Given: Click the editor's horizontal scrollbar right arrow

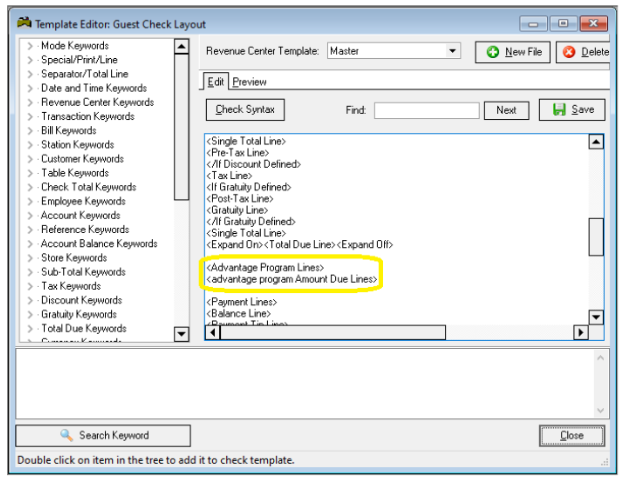Looking at the screenshot, I should (x=579, y=333).
